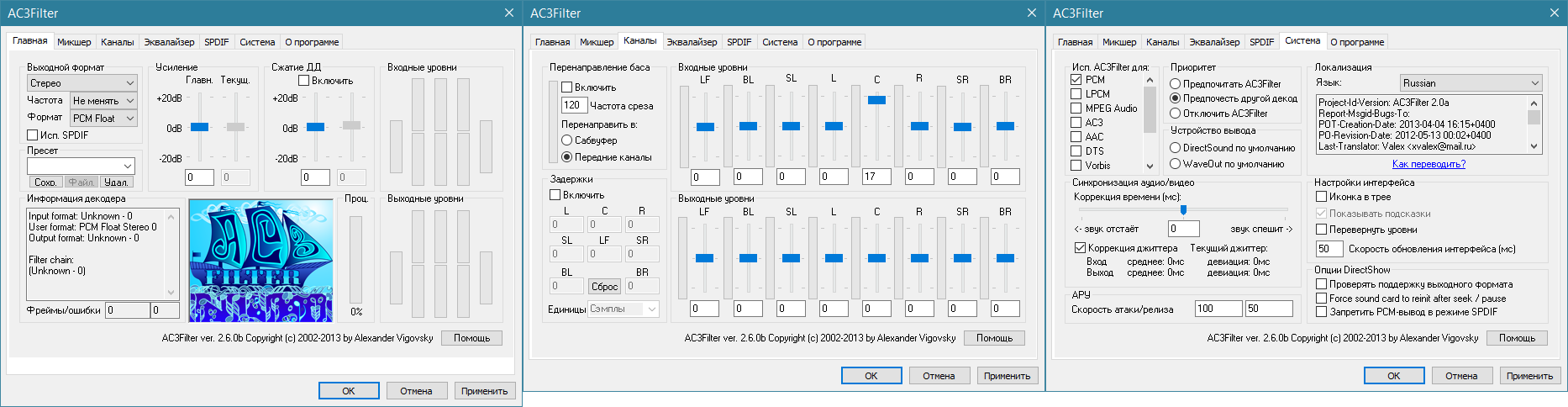
Task: Click the time correction value field
Action: coord(1184,229)
